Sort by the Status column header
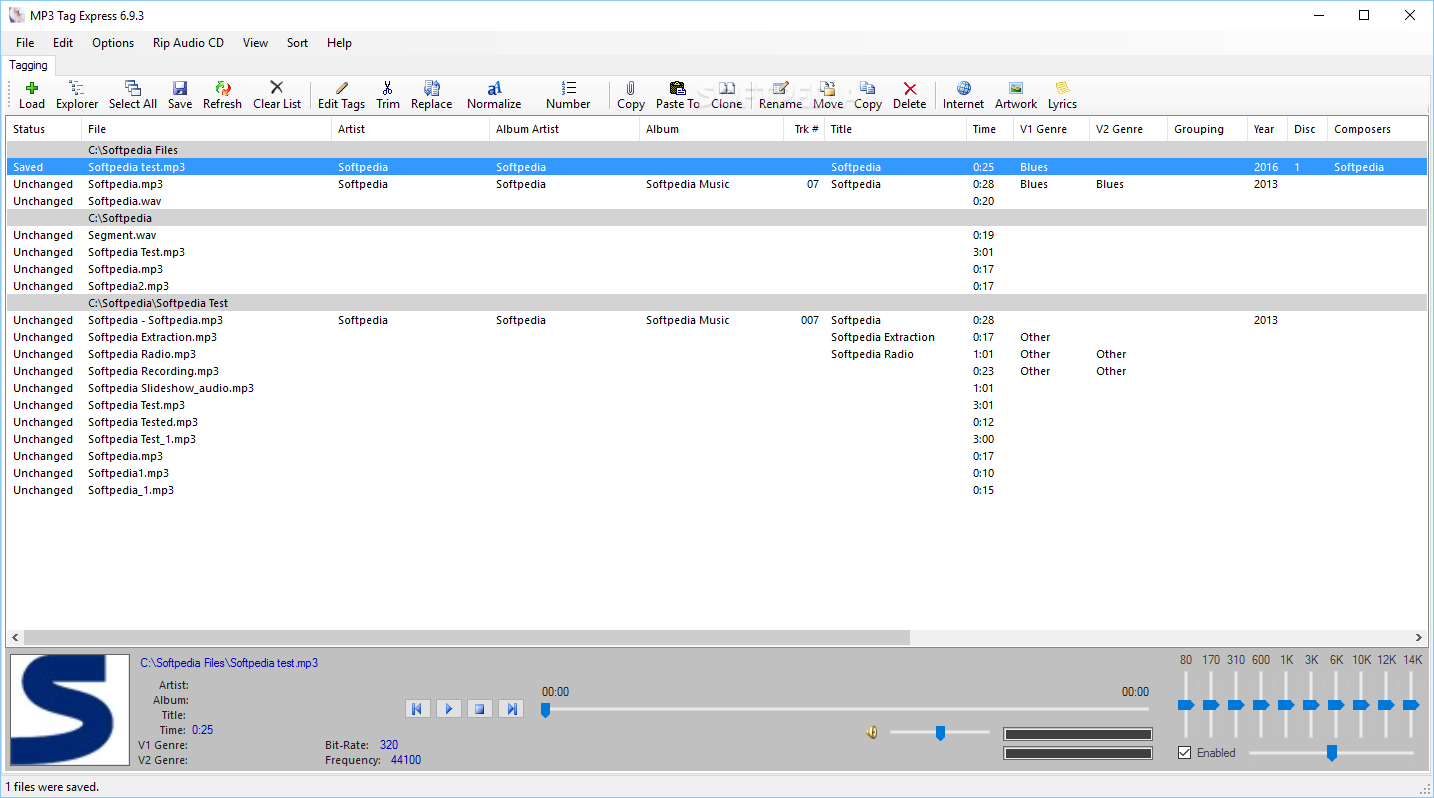1434x798 pixels. 44,129
